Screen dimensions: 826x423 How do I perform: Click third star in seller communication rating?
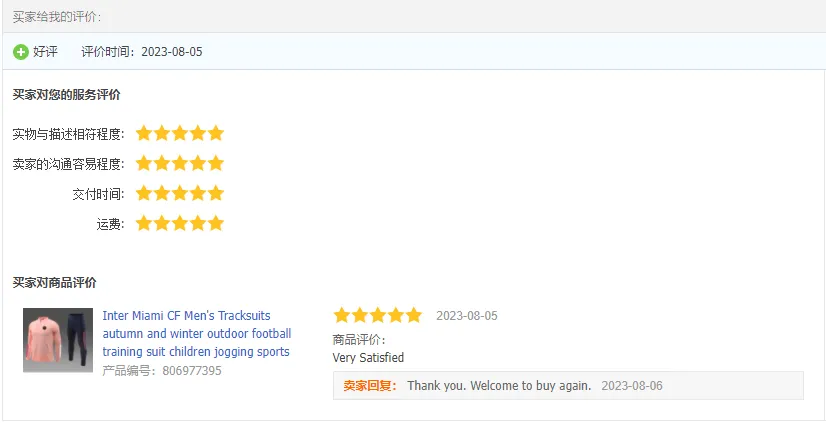180,163
